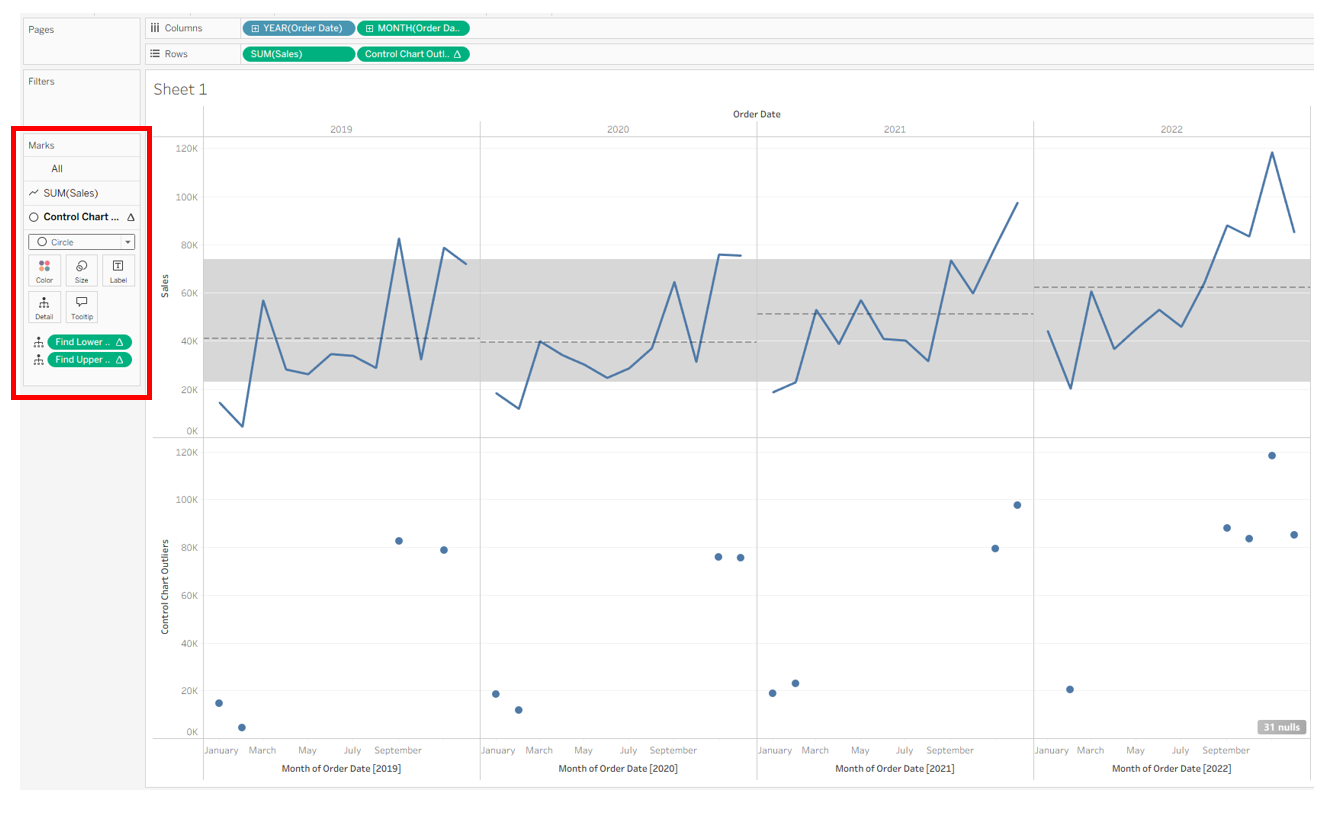
Task: Click the Rows shelf icon
Action: click(x=155, y=54)
